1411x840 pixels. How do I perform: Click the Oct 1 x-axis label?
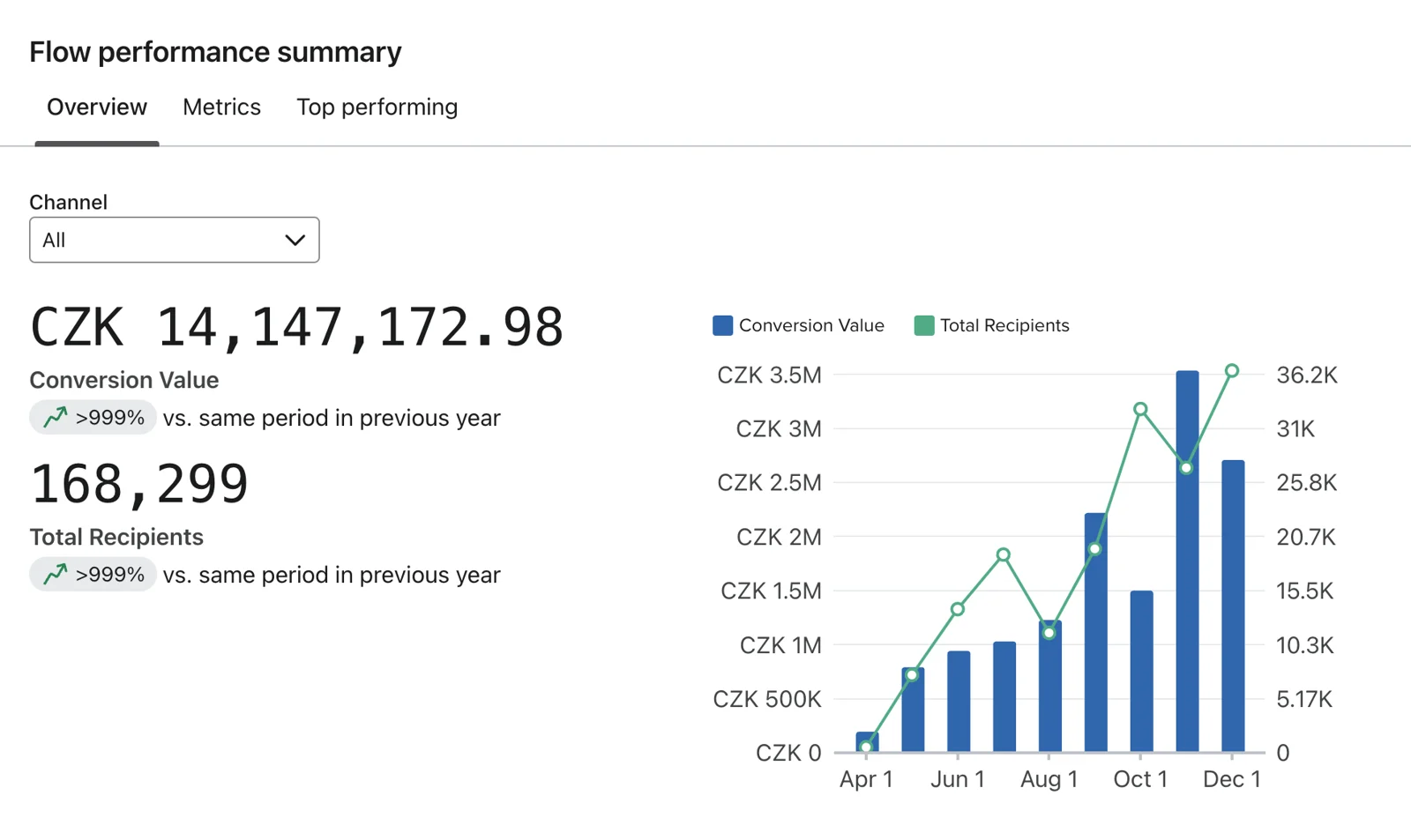coord(1140,779)
